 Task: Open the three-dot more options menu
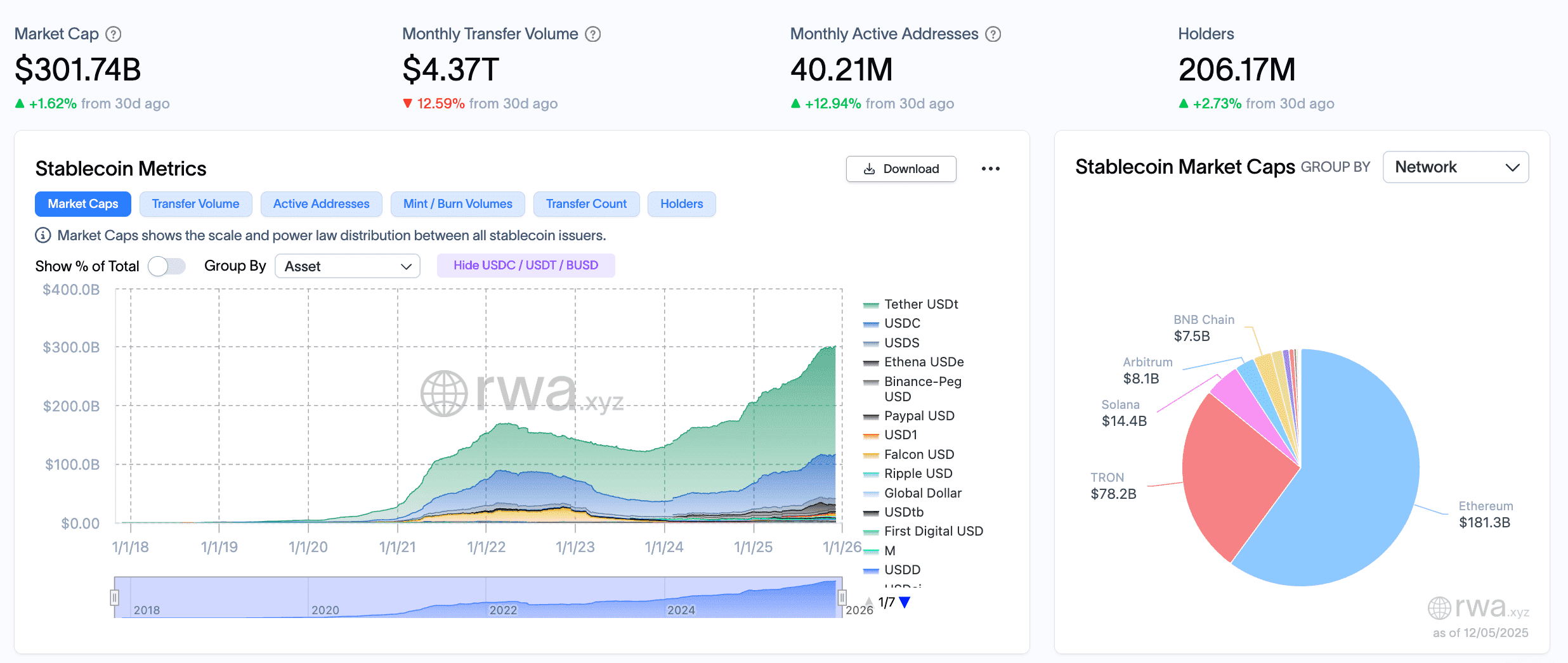[990, 169]
